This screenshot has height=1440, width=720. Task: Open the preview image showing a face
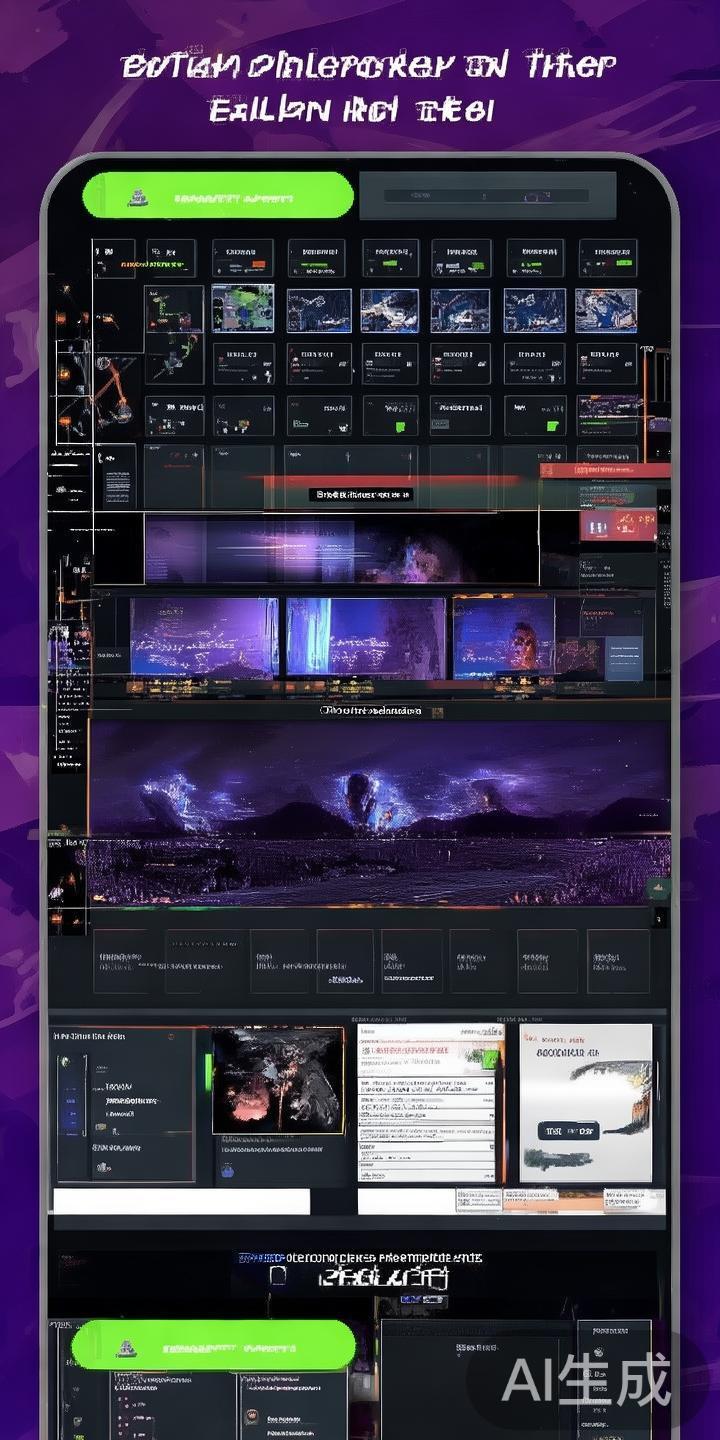tap(503, 637)
